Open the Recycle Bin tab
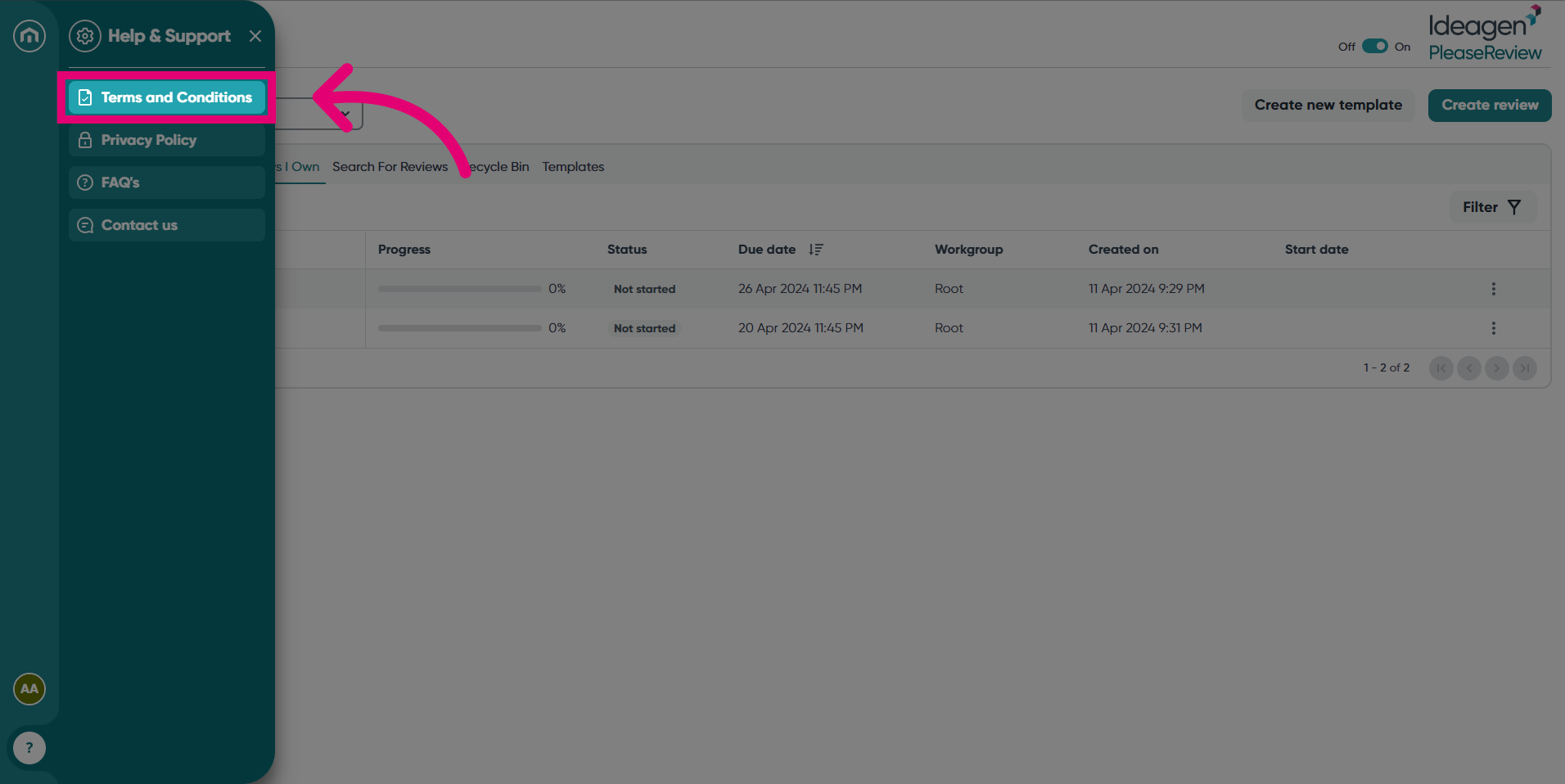 (496, 167)
